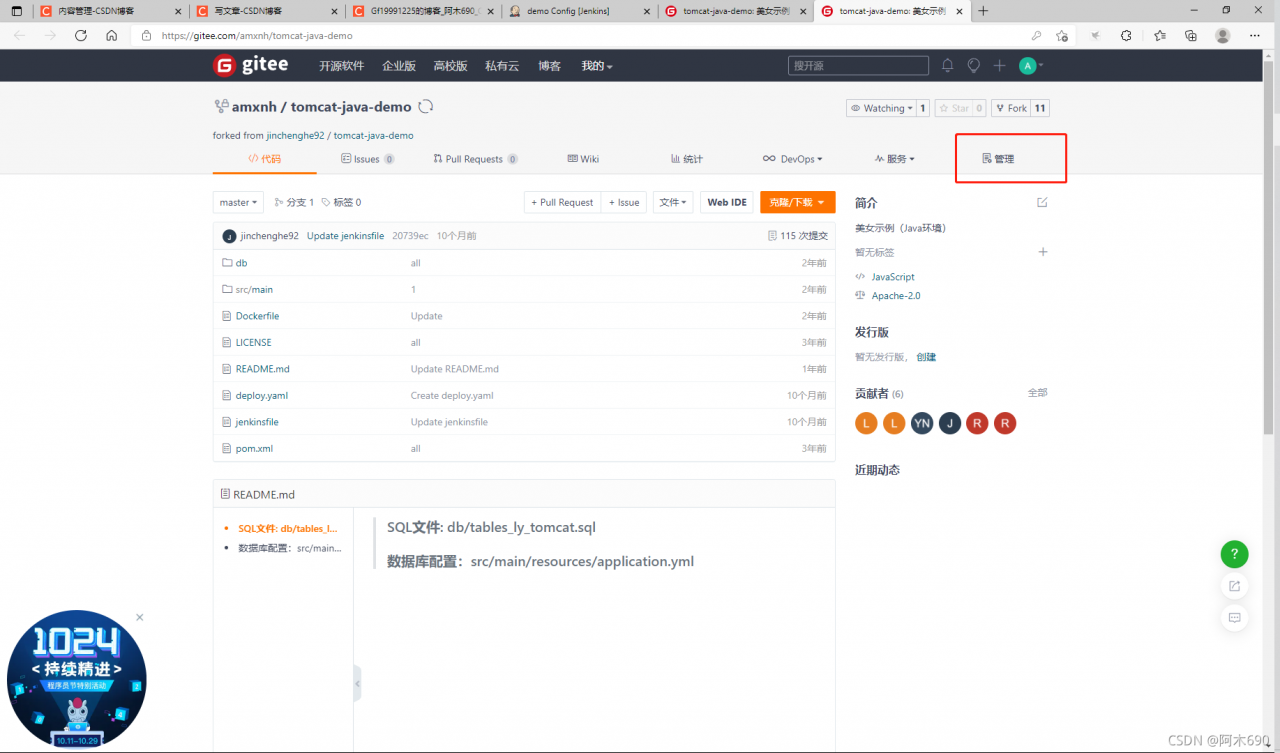This screenshot has width=1280, height=753.
Task: Open the 克隆/下载 dropdown button
Action: coord(797,202)
